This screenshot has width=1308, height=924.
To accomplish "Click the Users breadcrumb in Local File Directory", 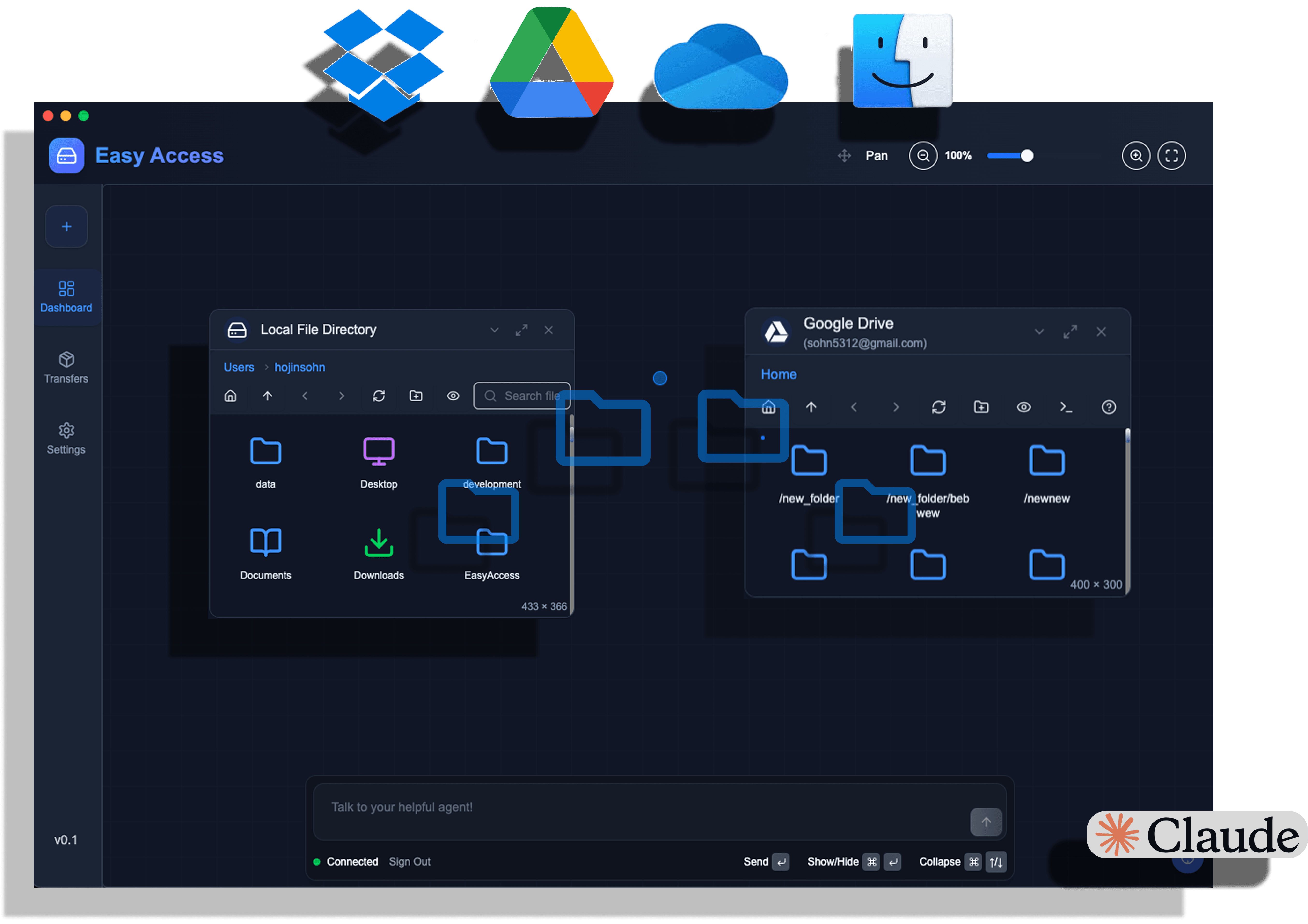I will point(239,367).
